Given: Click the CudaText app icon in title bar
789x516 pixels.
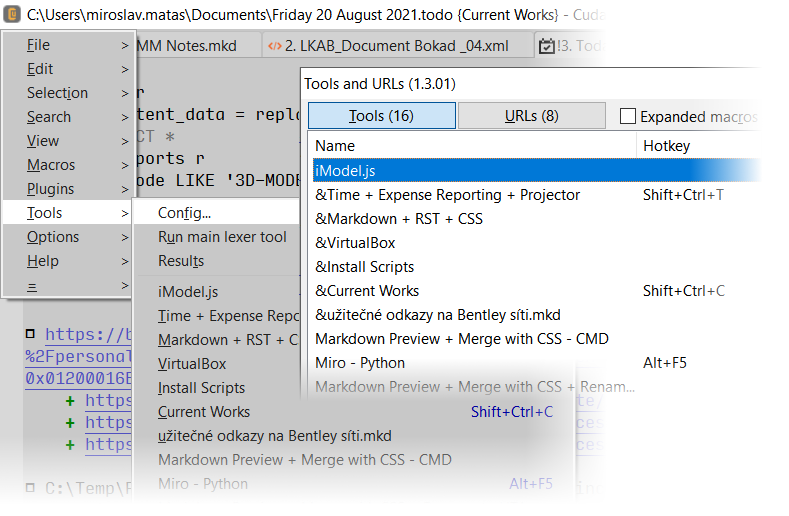Looking at the screenshot, I should click(x=13, y=14).
